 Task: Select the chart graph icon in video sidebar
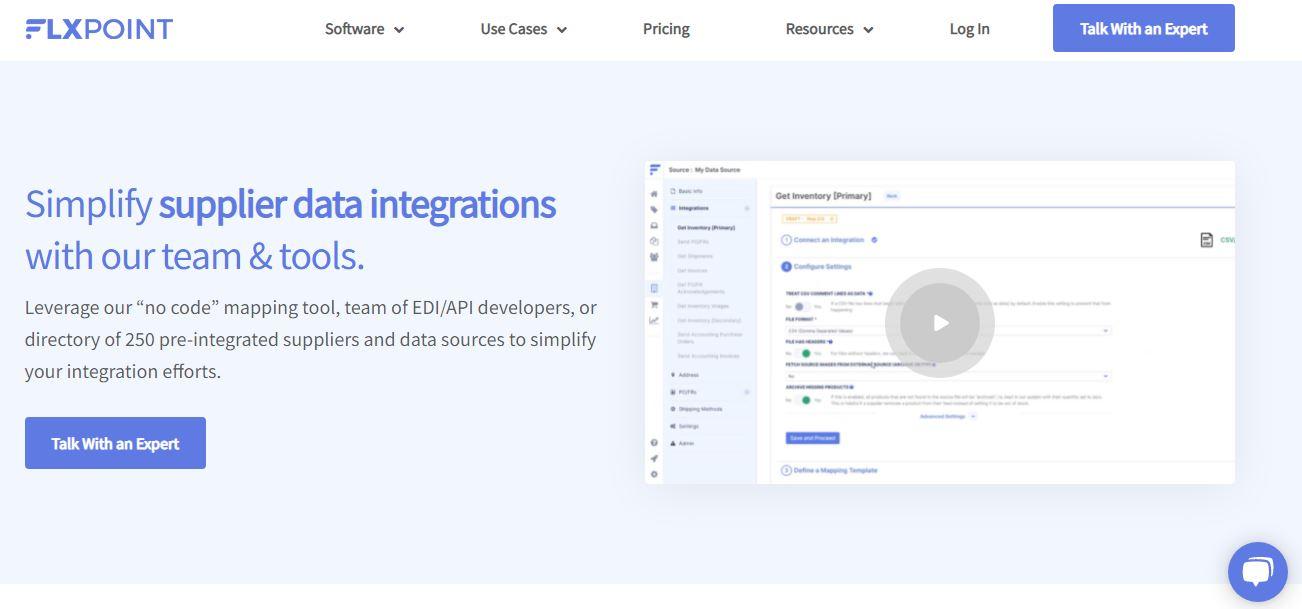coord(654,320)
